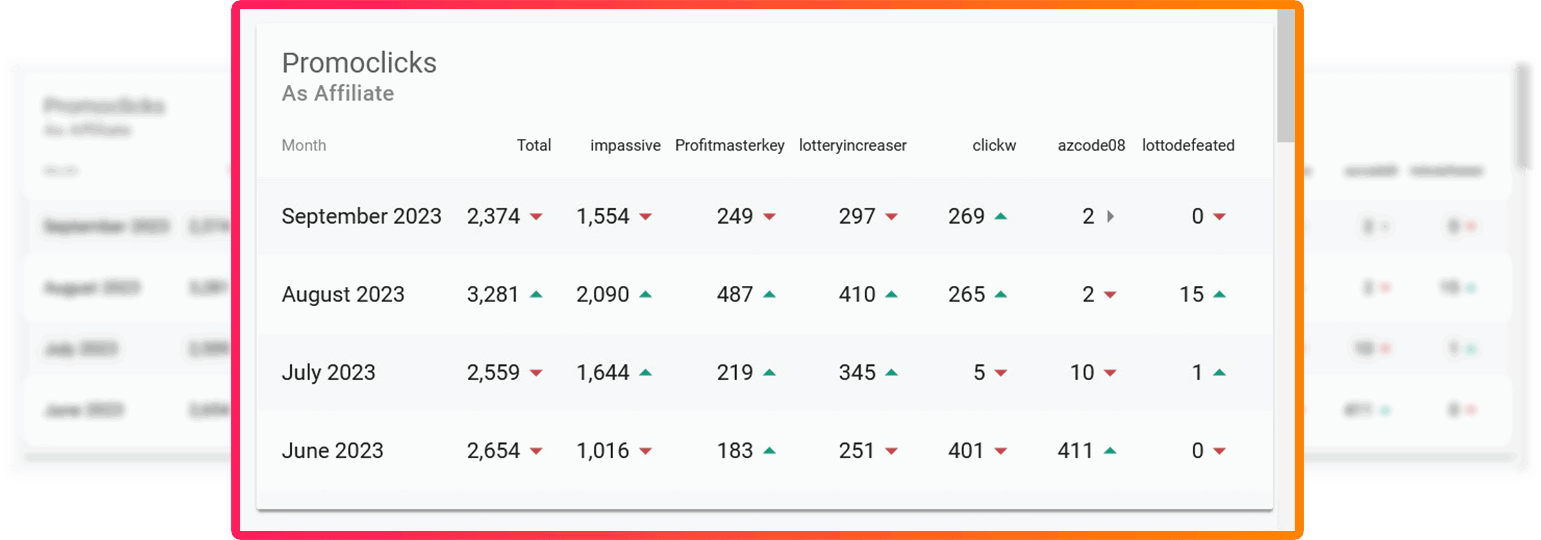The image size is (1541, 540).
Task: Click the lotteryincreaser column header
Action: [853, 145]
